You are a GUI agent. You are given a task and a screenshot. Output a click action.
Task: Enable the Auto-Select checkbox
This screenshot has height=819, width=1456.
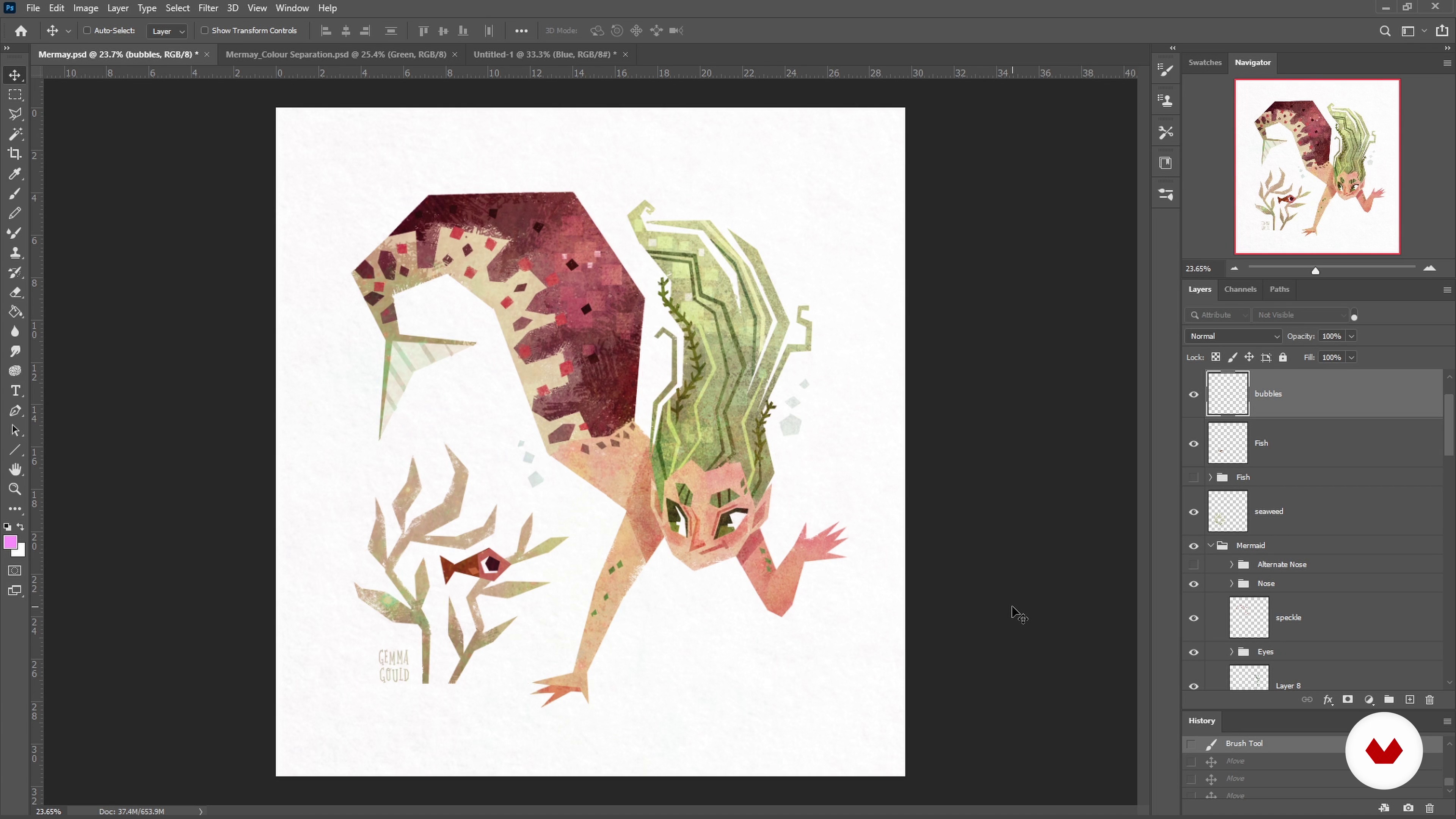(87, 30)
